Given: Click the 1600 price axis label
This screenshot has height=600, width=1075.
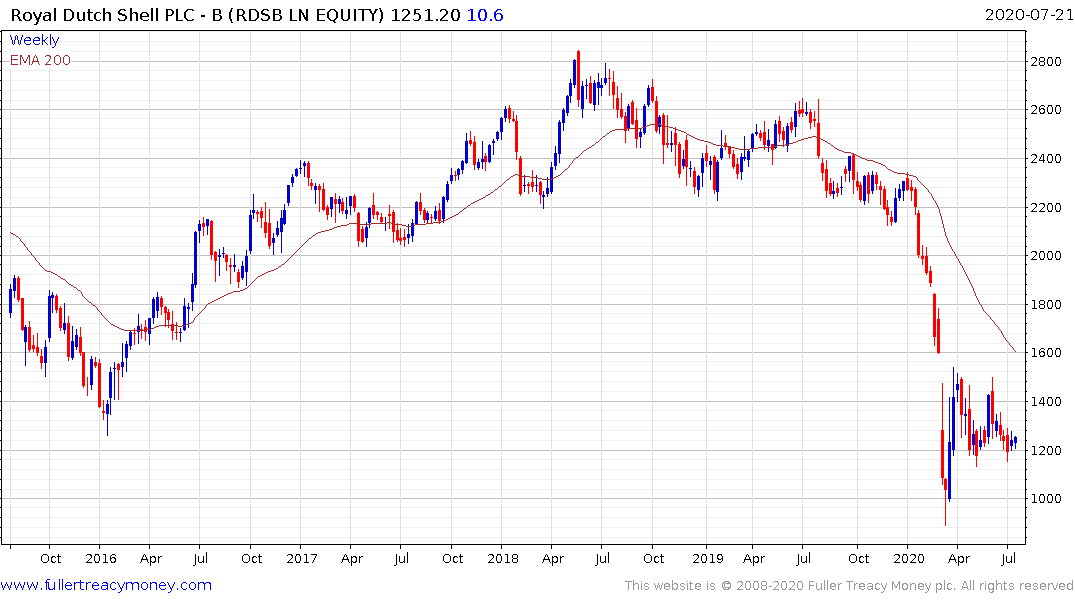Looking at the screenshot, I should click(1046, 352).
